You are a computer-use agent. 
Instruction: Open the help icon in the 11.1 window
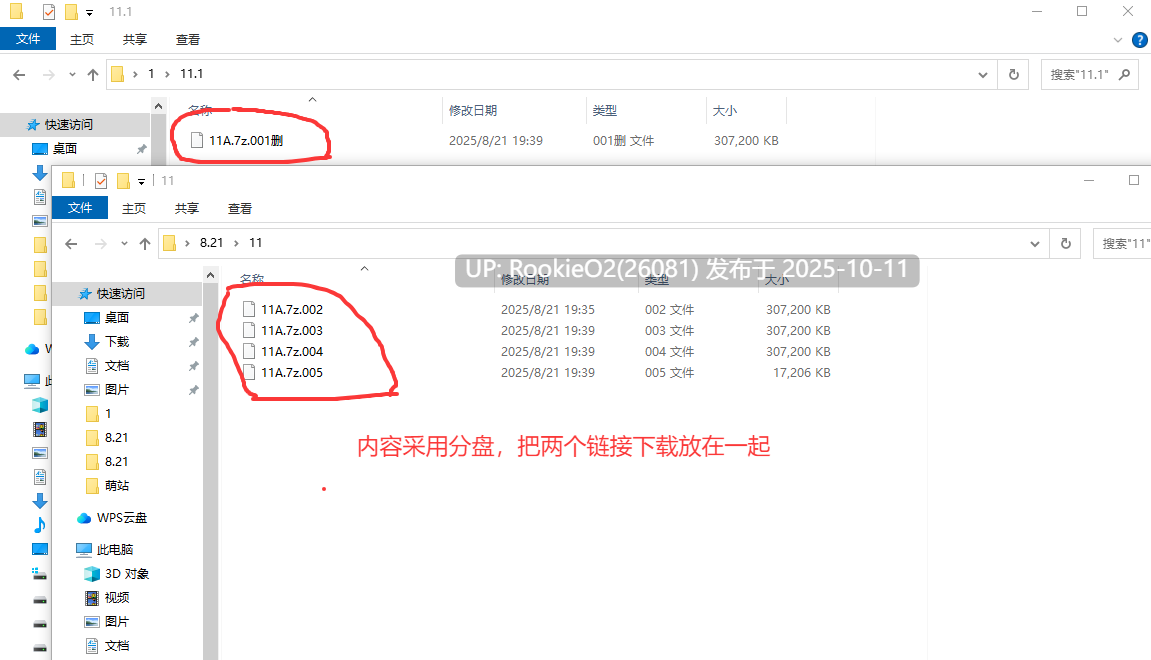(x=1140, y=40)
